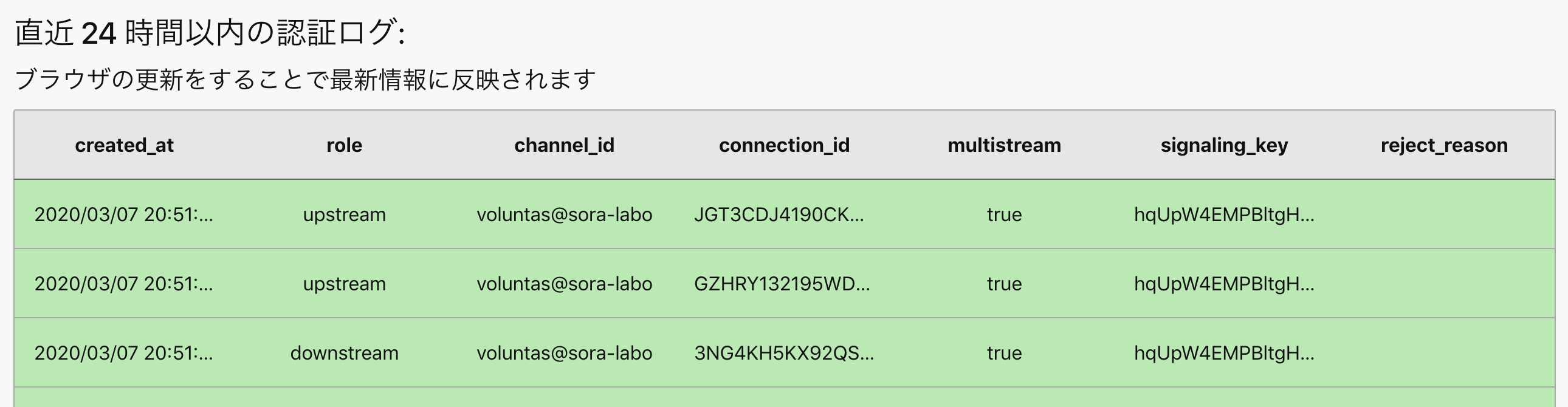Click second row's upstream role cell
Viewport: 1568px width, 407px height.
[345, 285]
